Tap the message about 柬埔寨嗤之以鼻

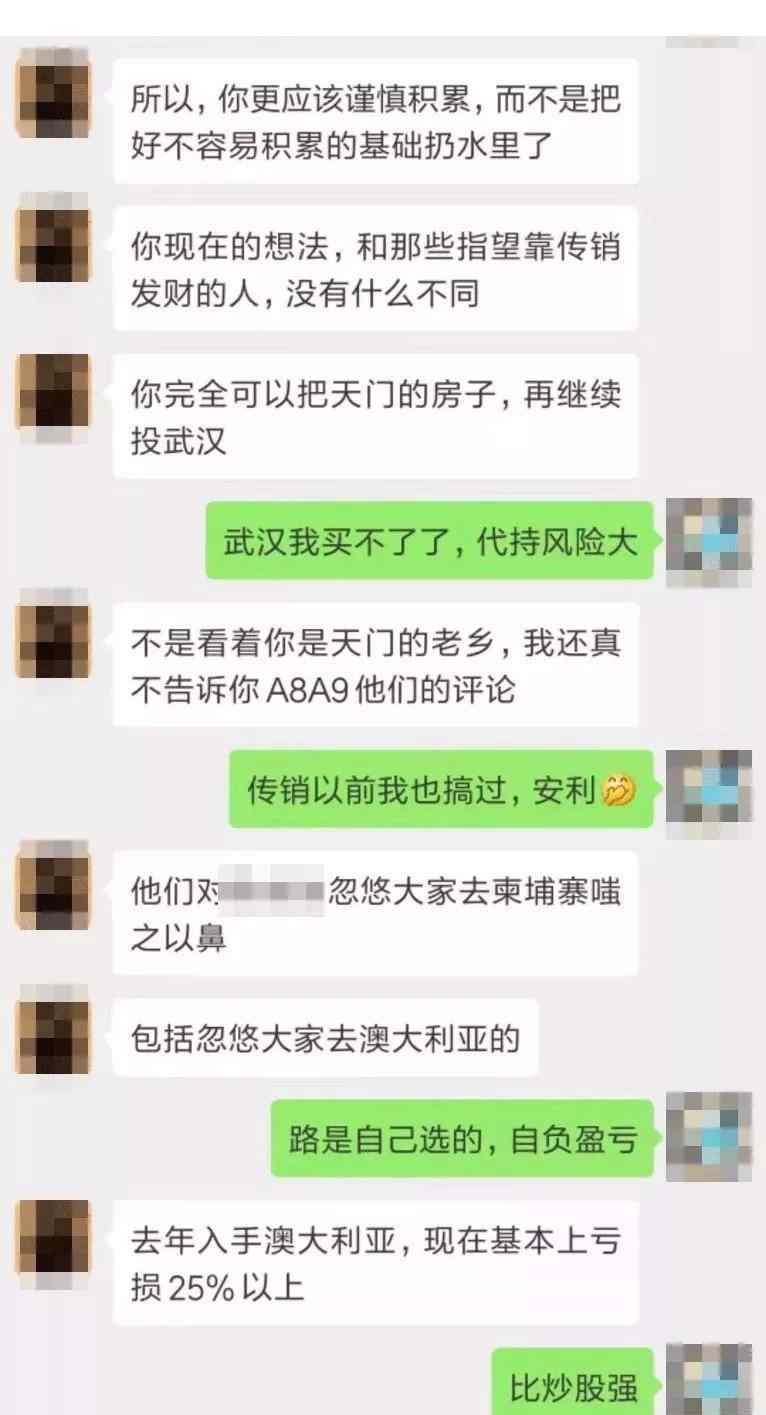[375, 912]
